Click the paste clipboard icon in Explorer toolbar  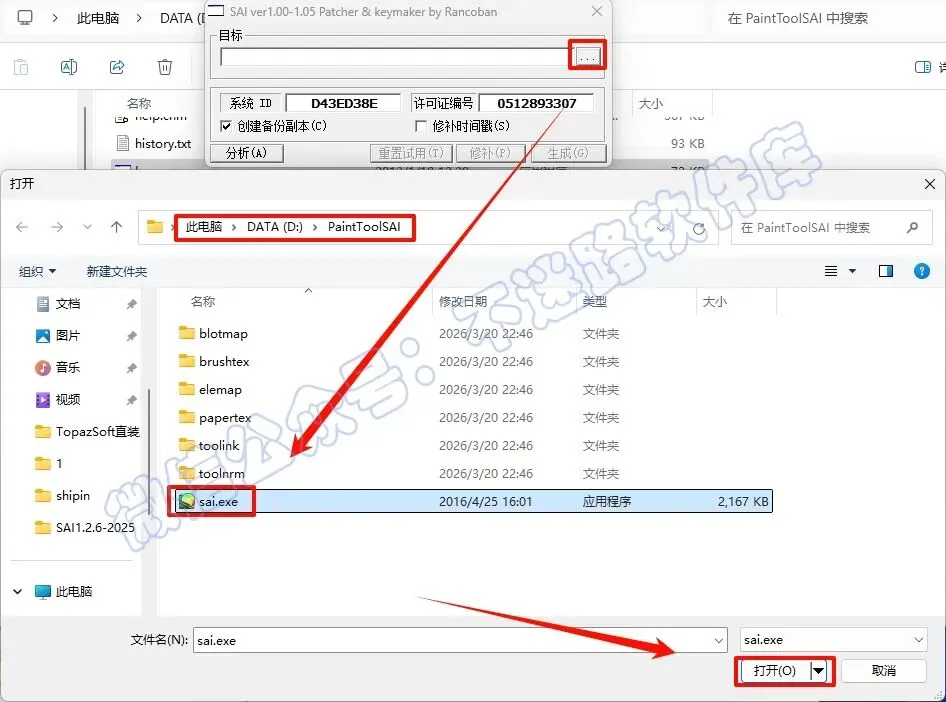point(21,66)
